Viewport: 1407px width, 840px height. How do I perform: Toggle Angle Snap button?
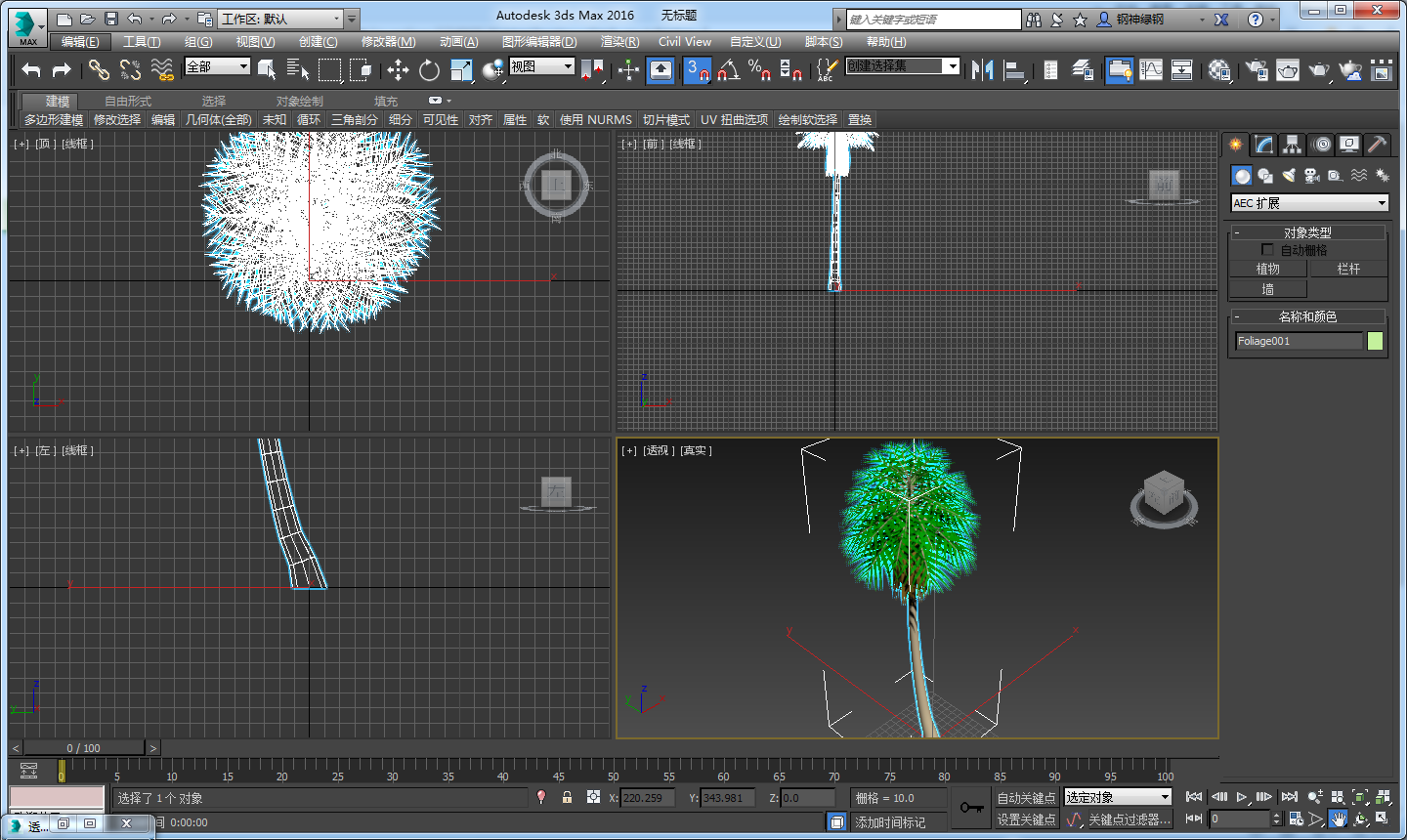pos(729,69)
